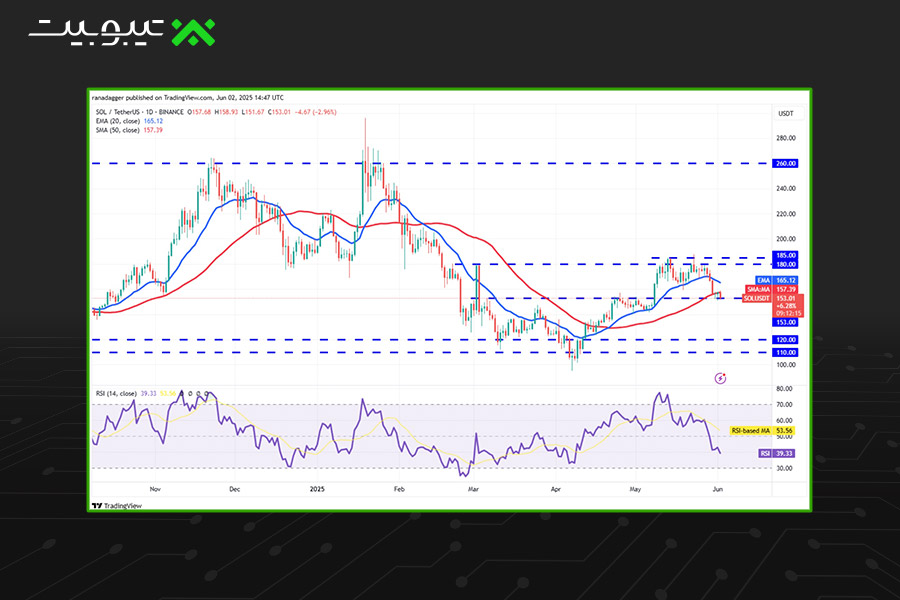Click the Mar label on time axis

point(474,489)
